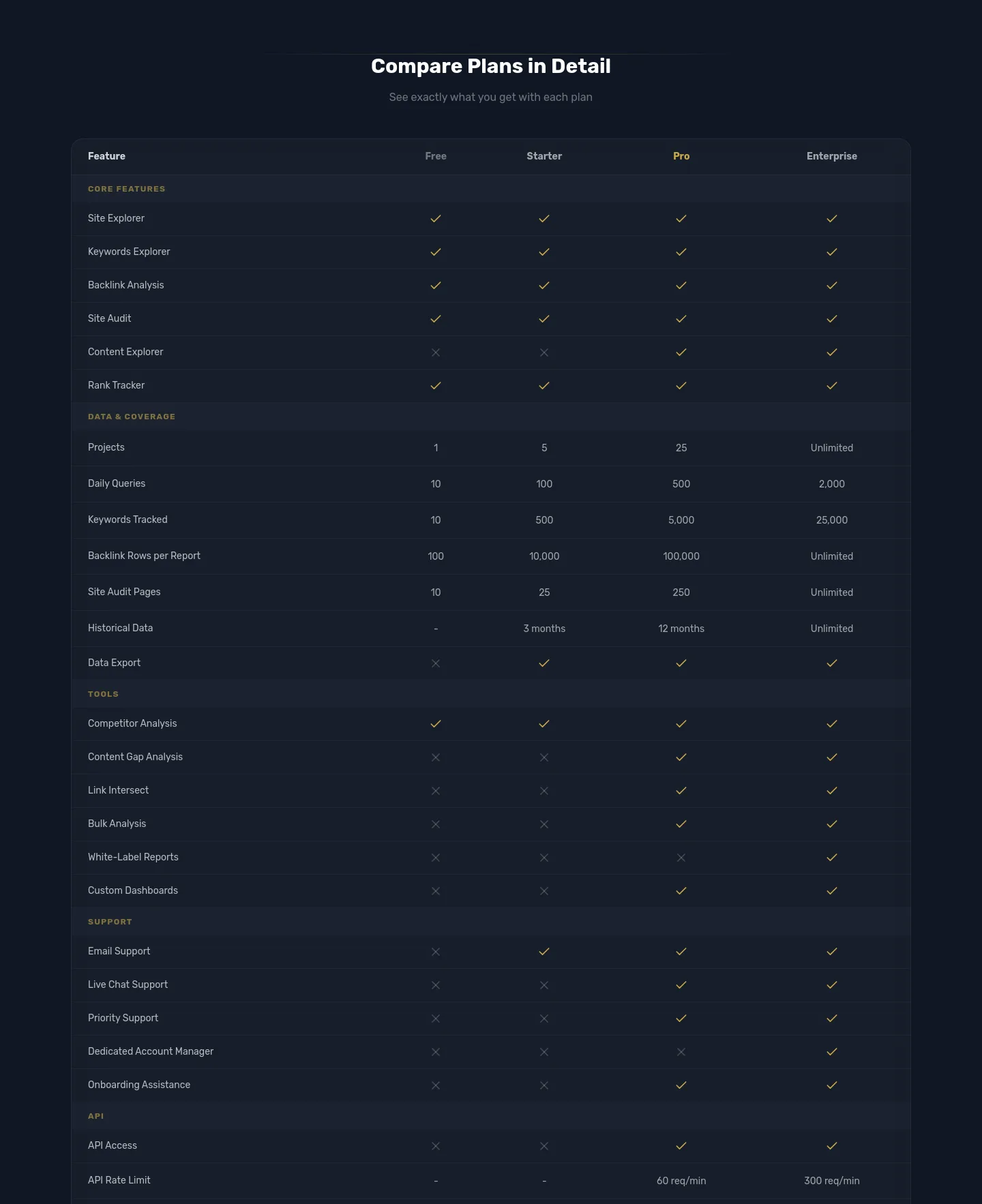
Task: Click the Competitor Analysis checkmark under Free
Action: tap(436, 724)
